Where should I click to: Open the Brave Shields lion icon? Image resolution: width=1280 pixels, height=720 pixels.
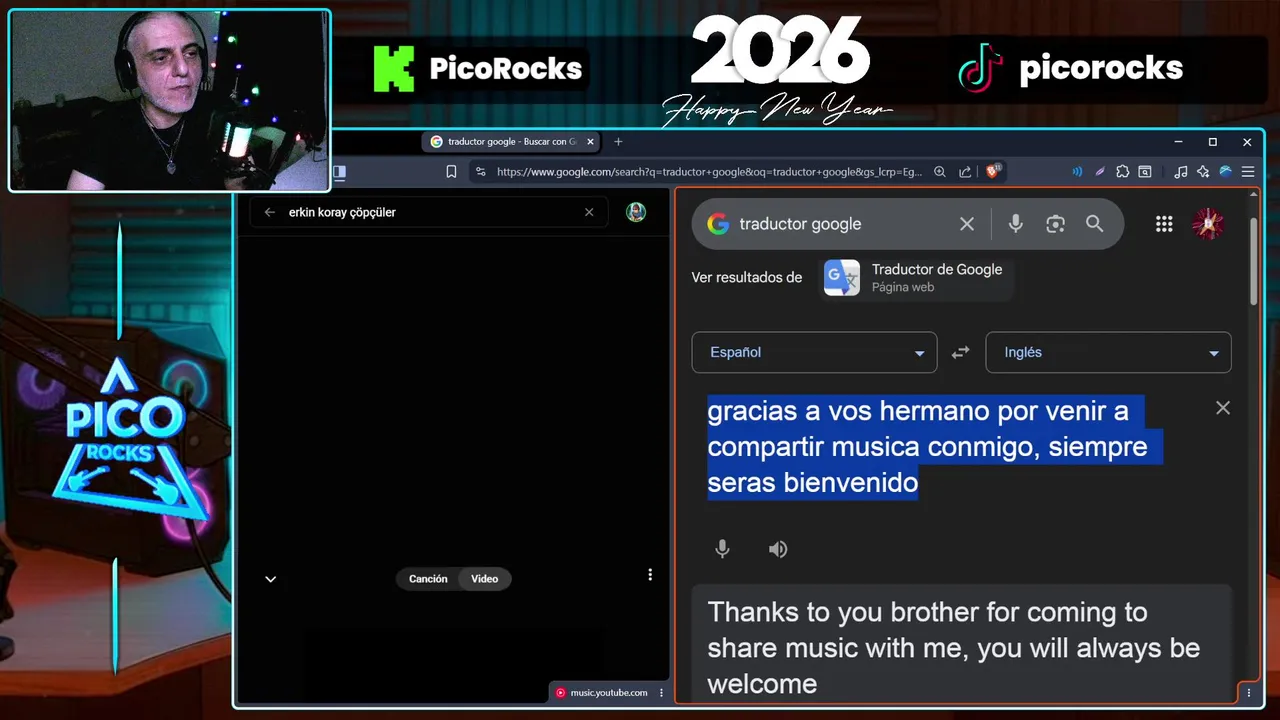coord(994,171)
